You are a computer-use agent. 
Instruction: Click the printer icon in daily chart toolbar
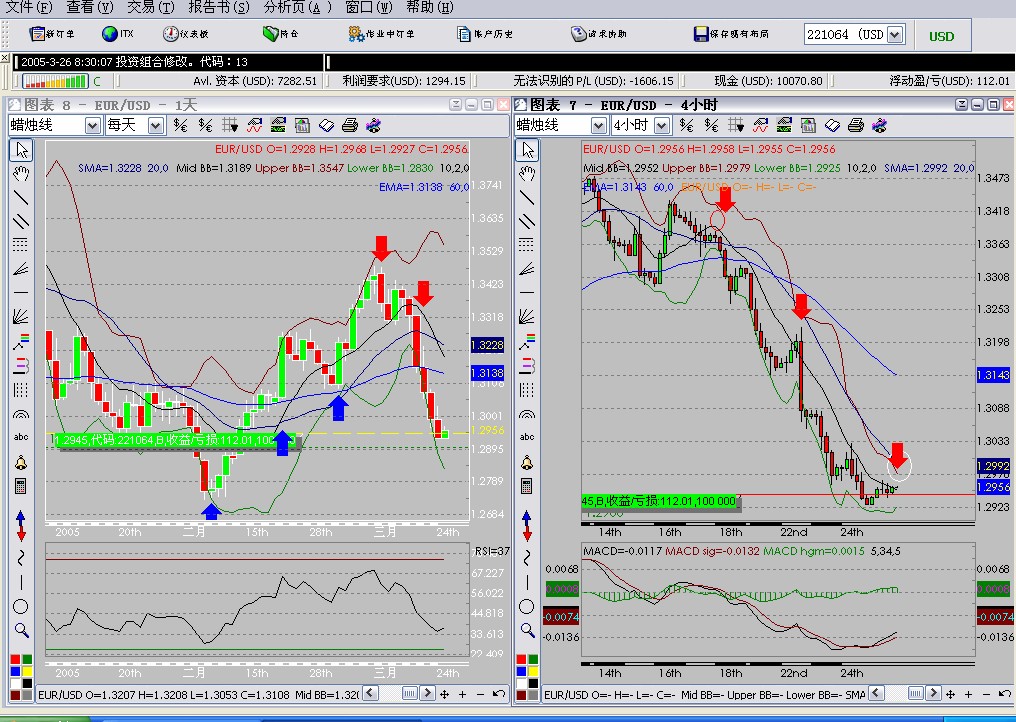[x=350, y=125]
